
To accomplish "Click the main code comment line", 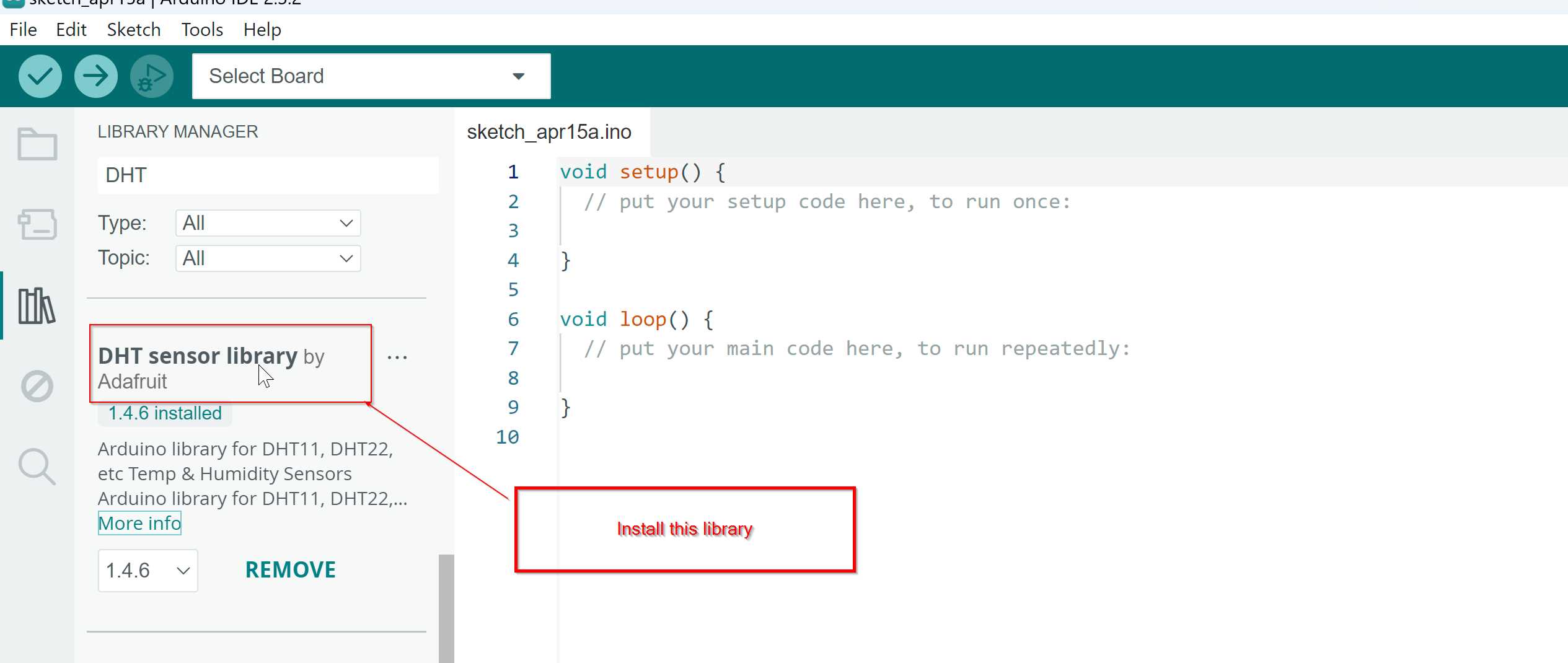I will tap(857, 349).
